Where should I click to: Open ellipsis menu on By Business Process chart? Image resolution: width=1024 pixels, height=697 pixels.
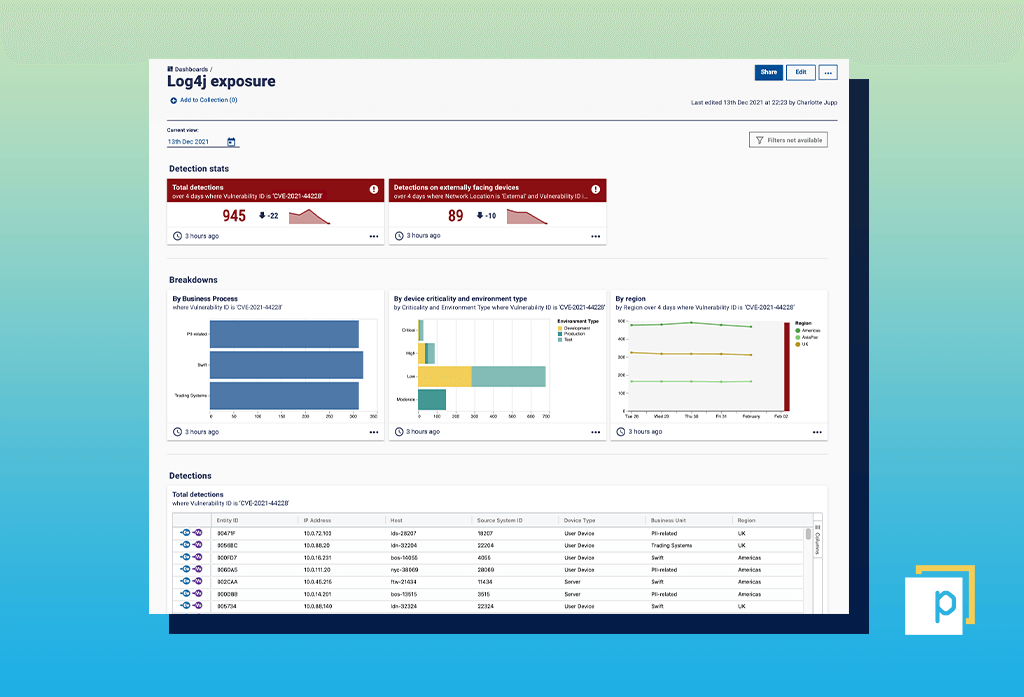click(x=374, y=432)
